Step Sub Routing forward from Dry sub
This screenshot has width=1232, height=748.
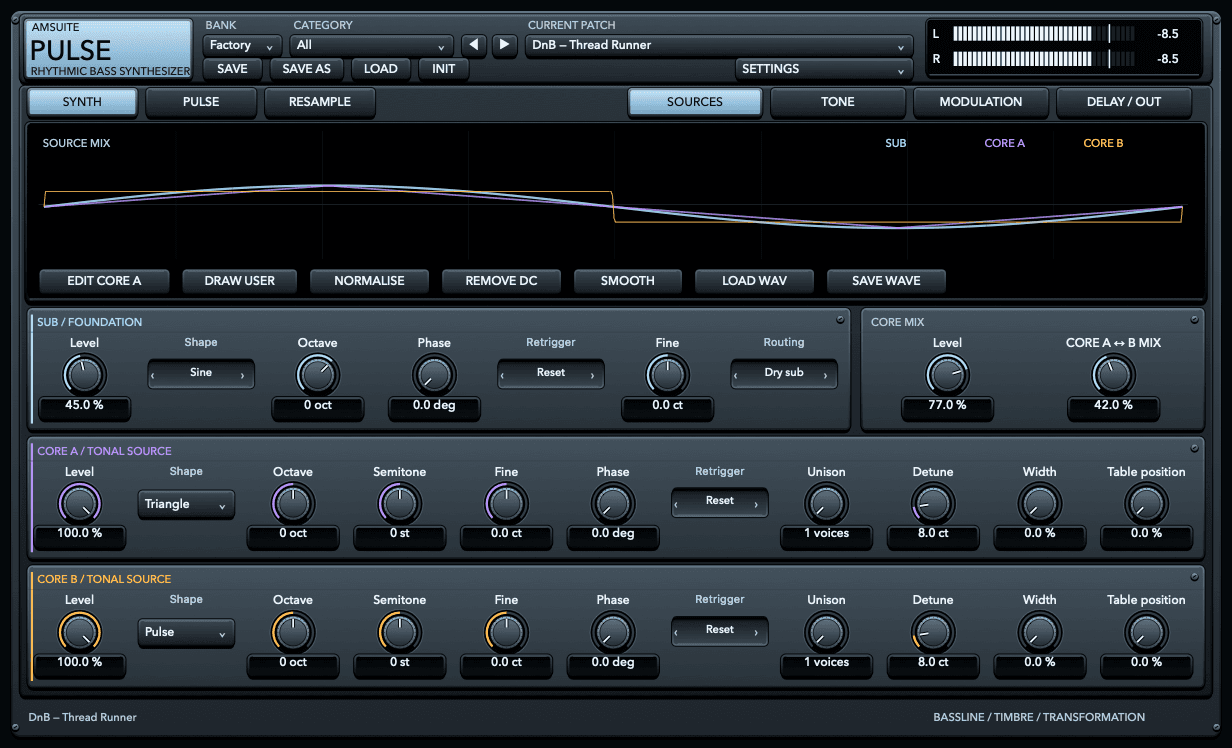(x=825, y=374)
